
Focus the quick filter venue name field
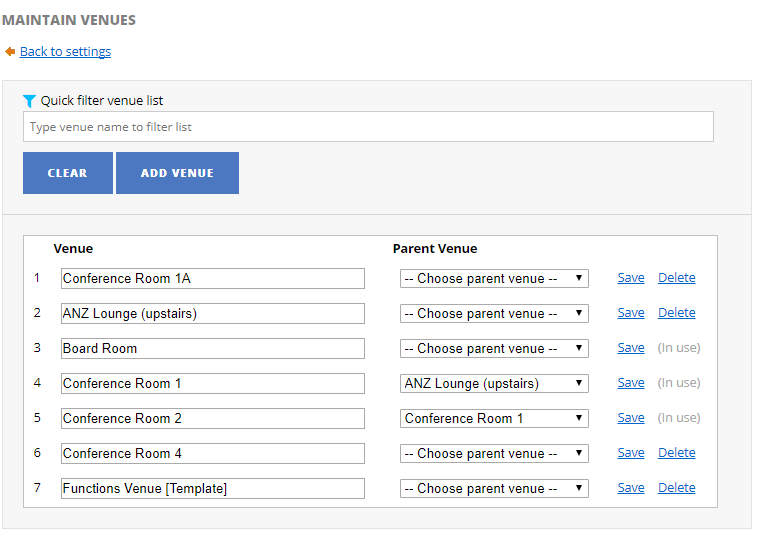point(368,127)
